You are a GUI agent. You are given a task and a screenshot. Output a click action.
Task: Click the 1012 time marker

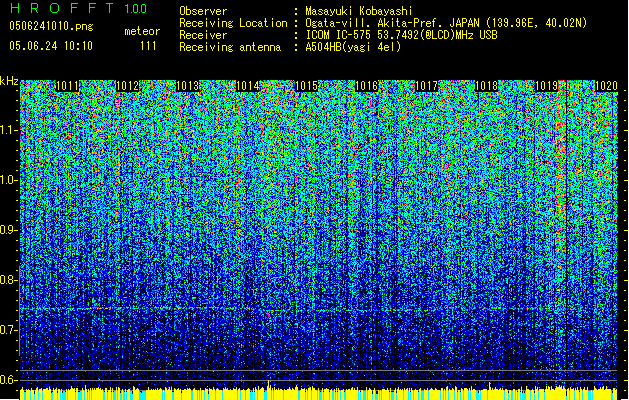128,86
